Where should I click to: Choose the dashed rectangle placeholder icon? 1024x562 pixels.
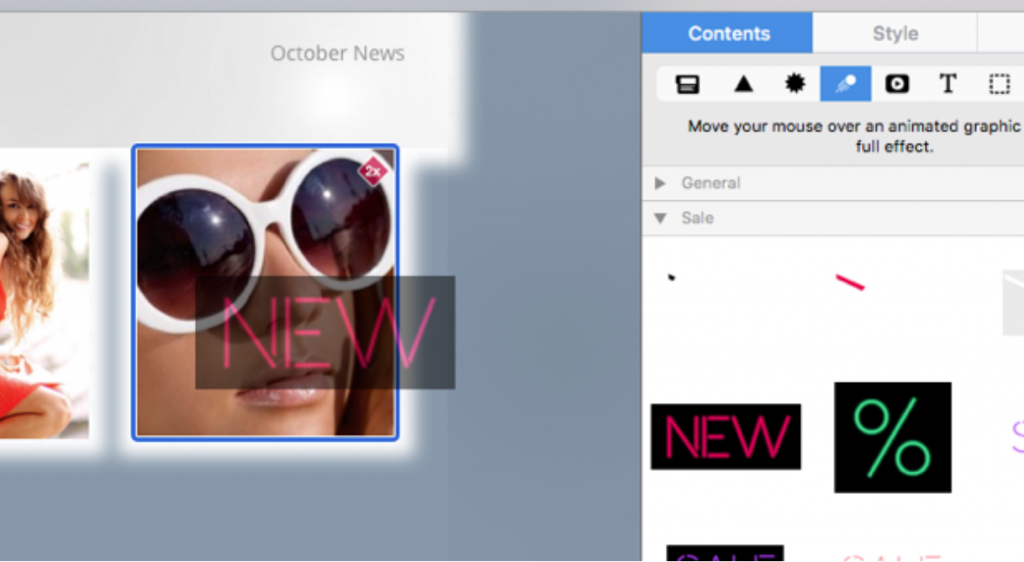click(x=999, y=84)
